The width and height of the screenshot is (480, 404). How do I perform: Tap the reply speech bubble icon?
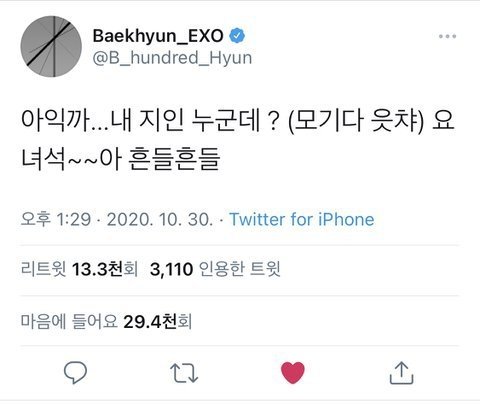pyautogui.click(x=75, y=372)
